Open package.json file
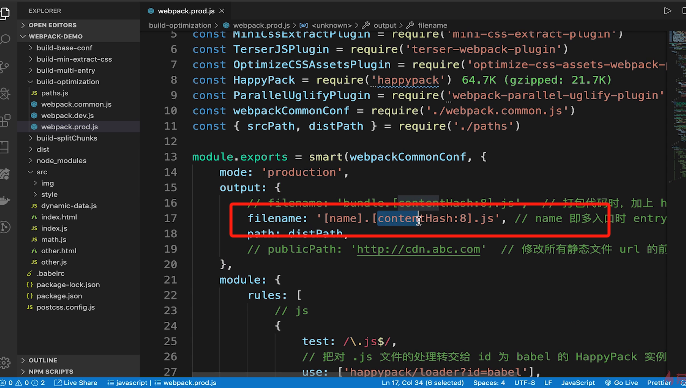Image resolution: width=686 pixels, height=388 pixels. pos(79,296)
